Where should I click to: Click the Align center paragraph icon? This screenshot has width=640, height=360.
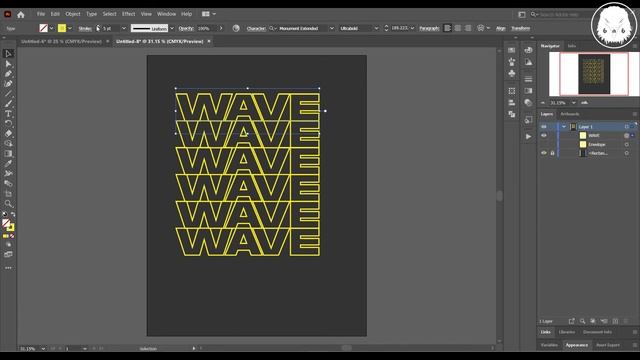click(x=458, y=28)
